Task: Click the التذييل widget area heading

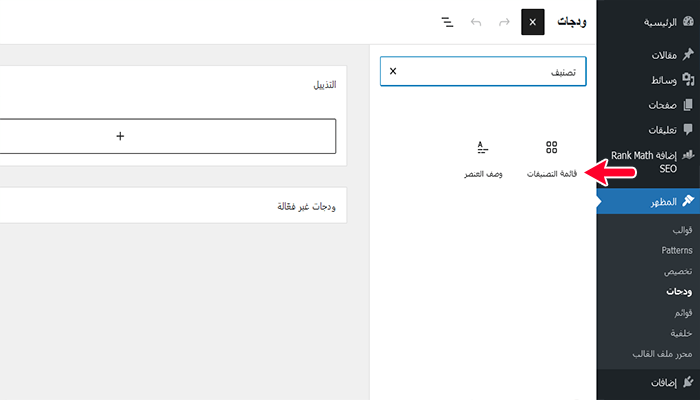Action: pos(325,85)
